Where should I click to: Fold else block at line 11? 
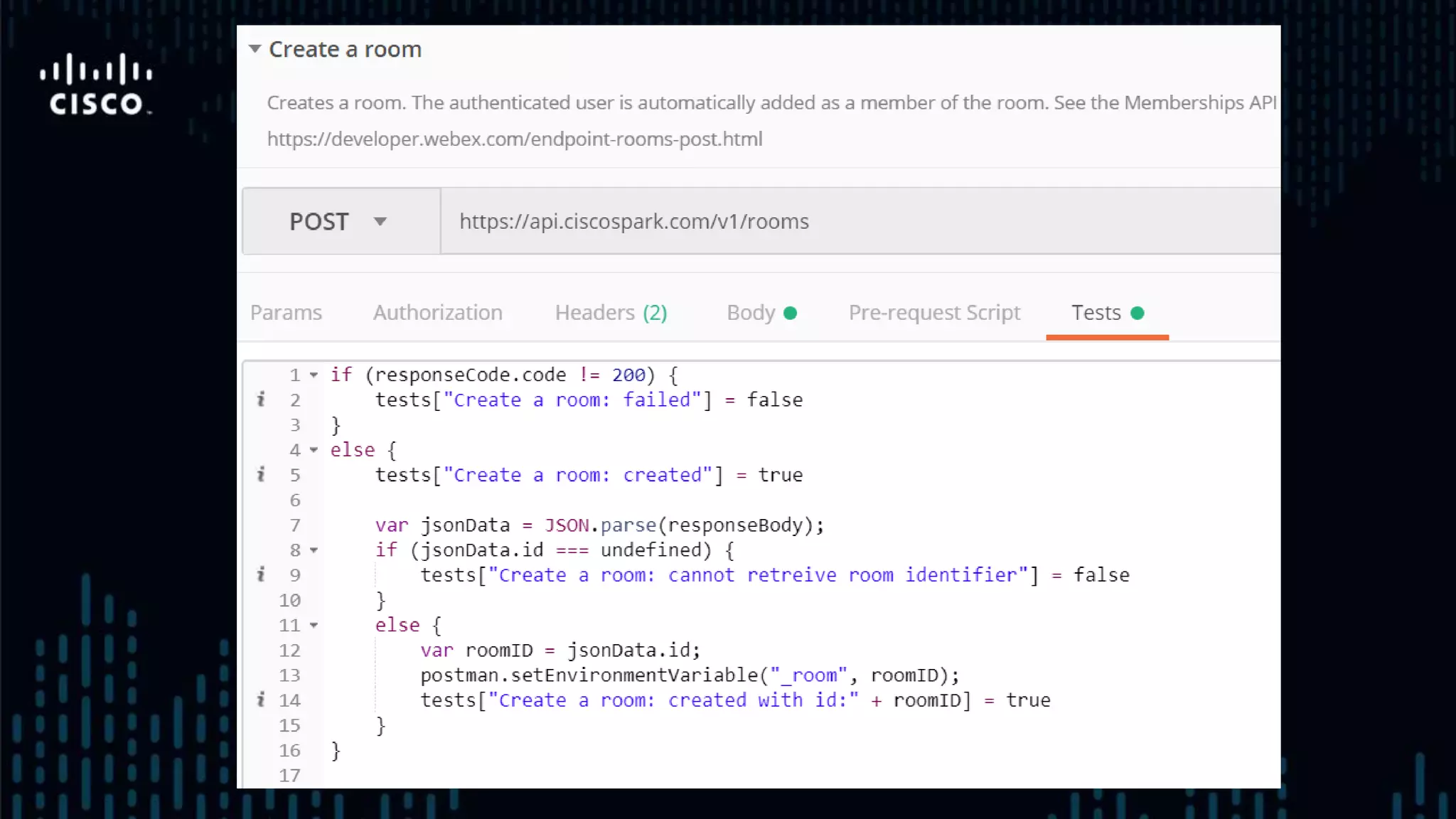[x=314, y=626]
